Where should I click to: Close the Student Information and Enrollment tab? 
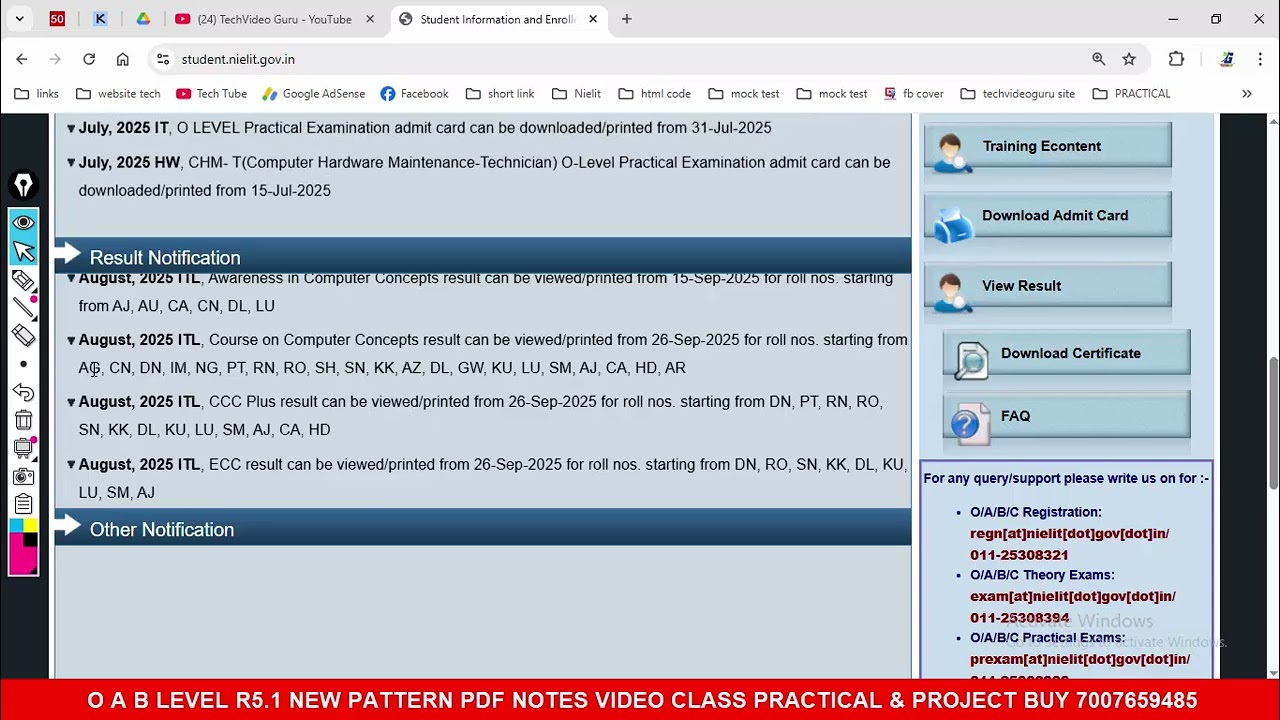point(592,19)
